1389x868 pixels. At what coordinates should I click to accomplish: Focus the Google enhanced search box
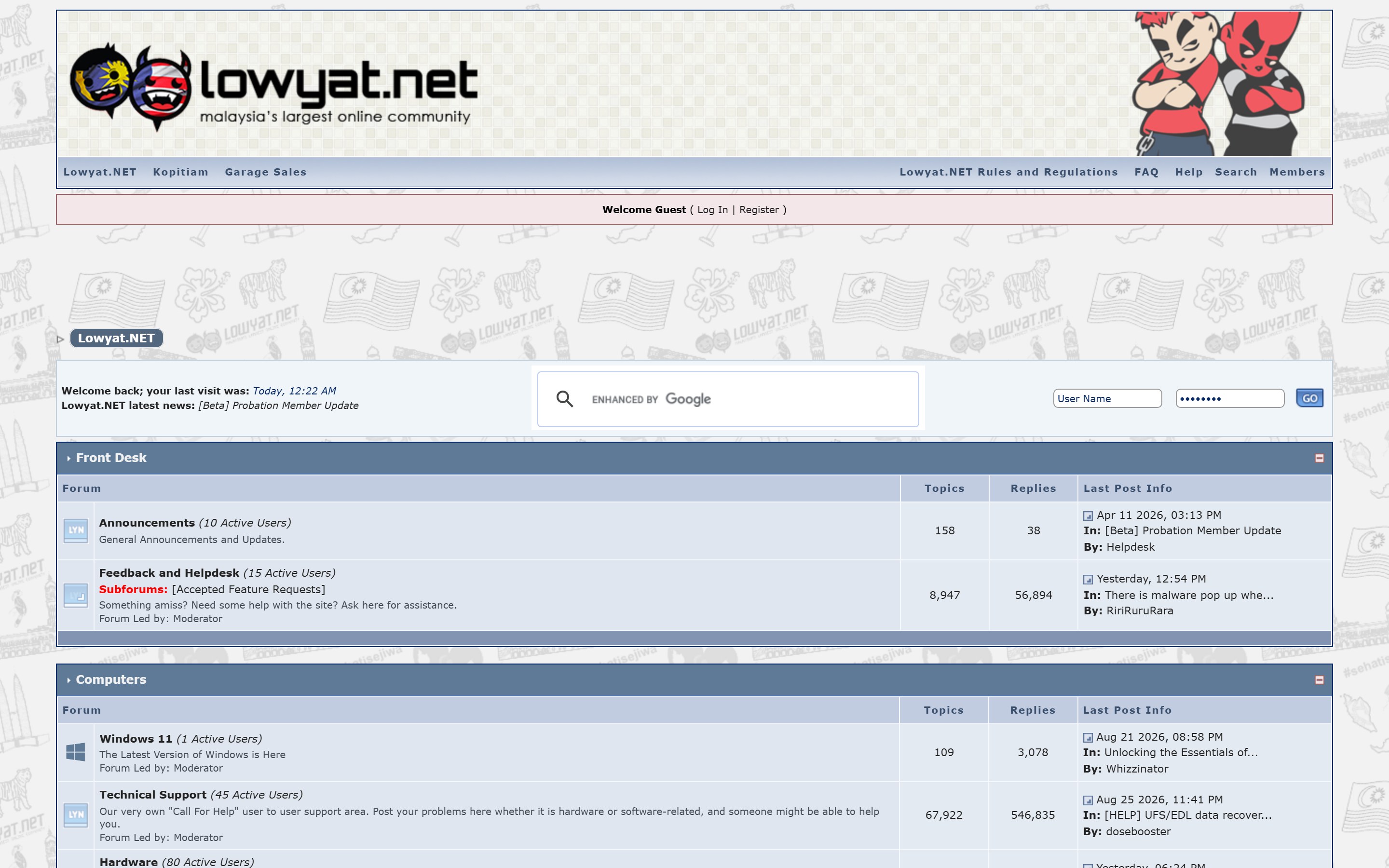pos(728,399)
